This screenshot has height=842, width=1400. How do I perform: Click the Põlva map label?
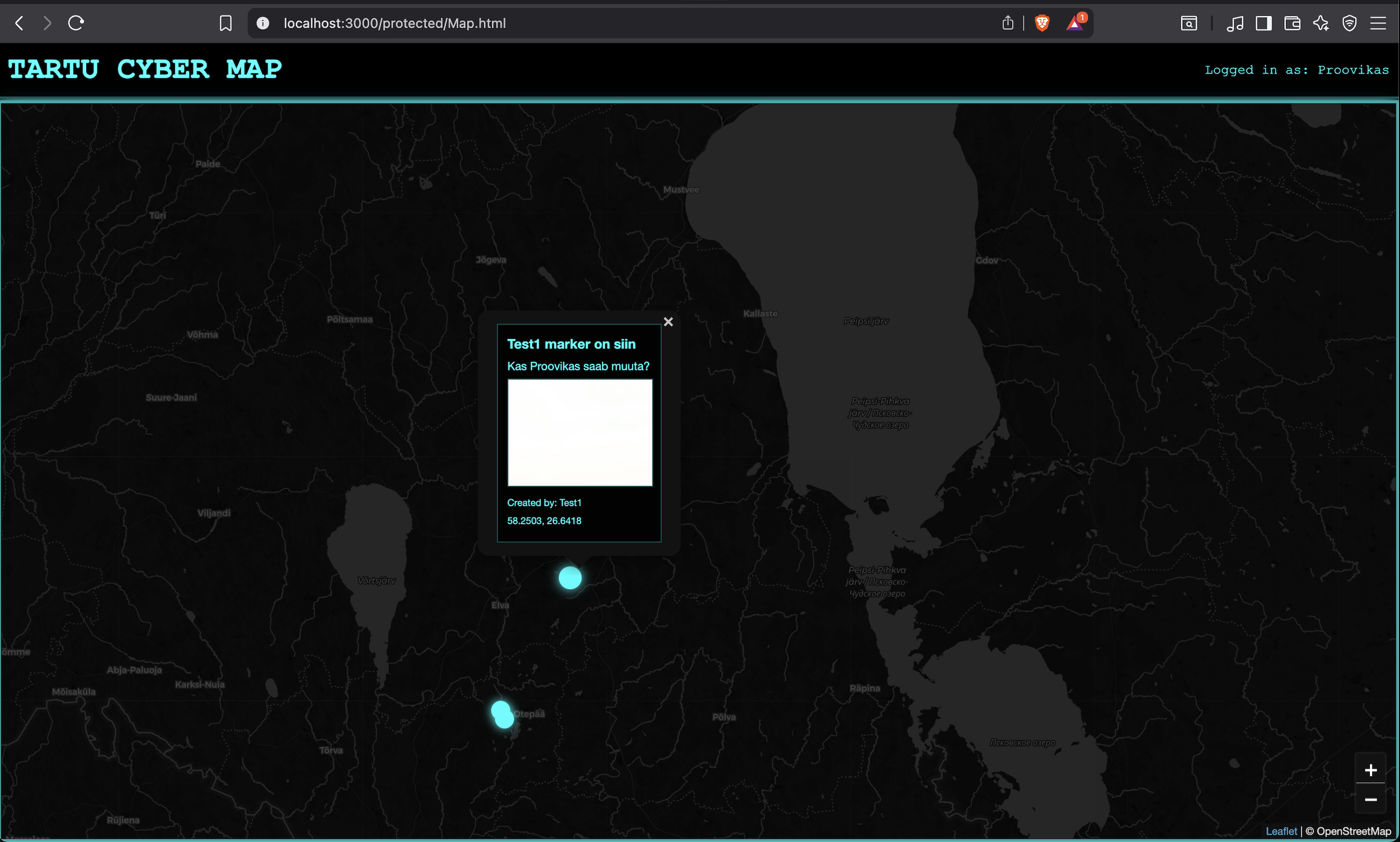724,717
